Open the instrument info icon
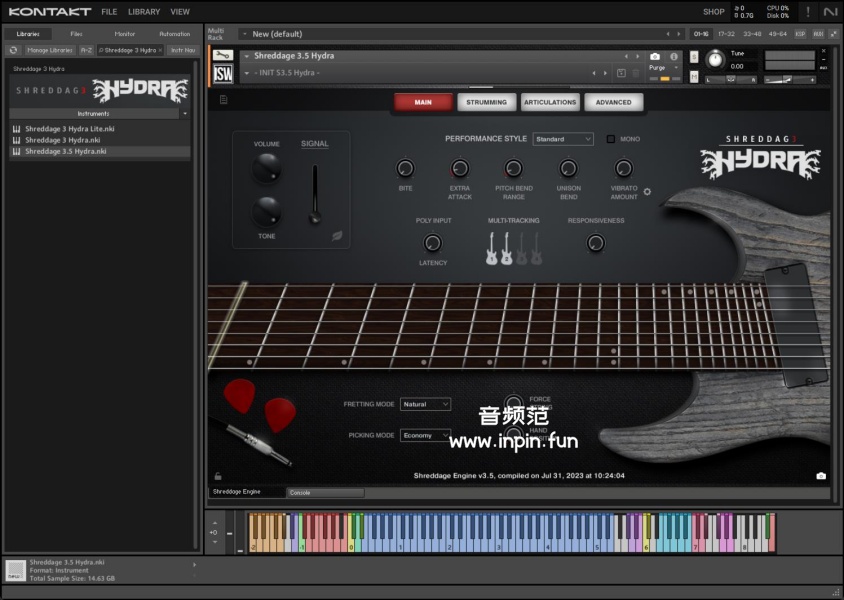844x600 pixels. tap(674, 57)
